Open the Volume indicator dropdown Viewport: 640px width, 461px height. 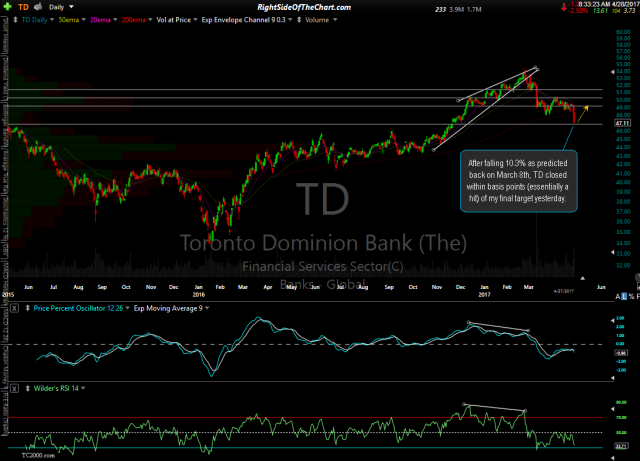(x=321, y=20)
